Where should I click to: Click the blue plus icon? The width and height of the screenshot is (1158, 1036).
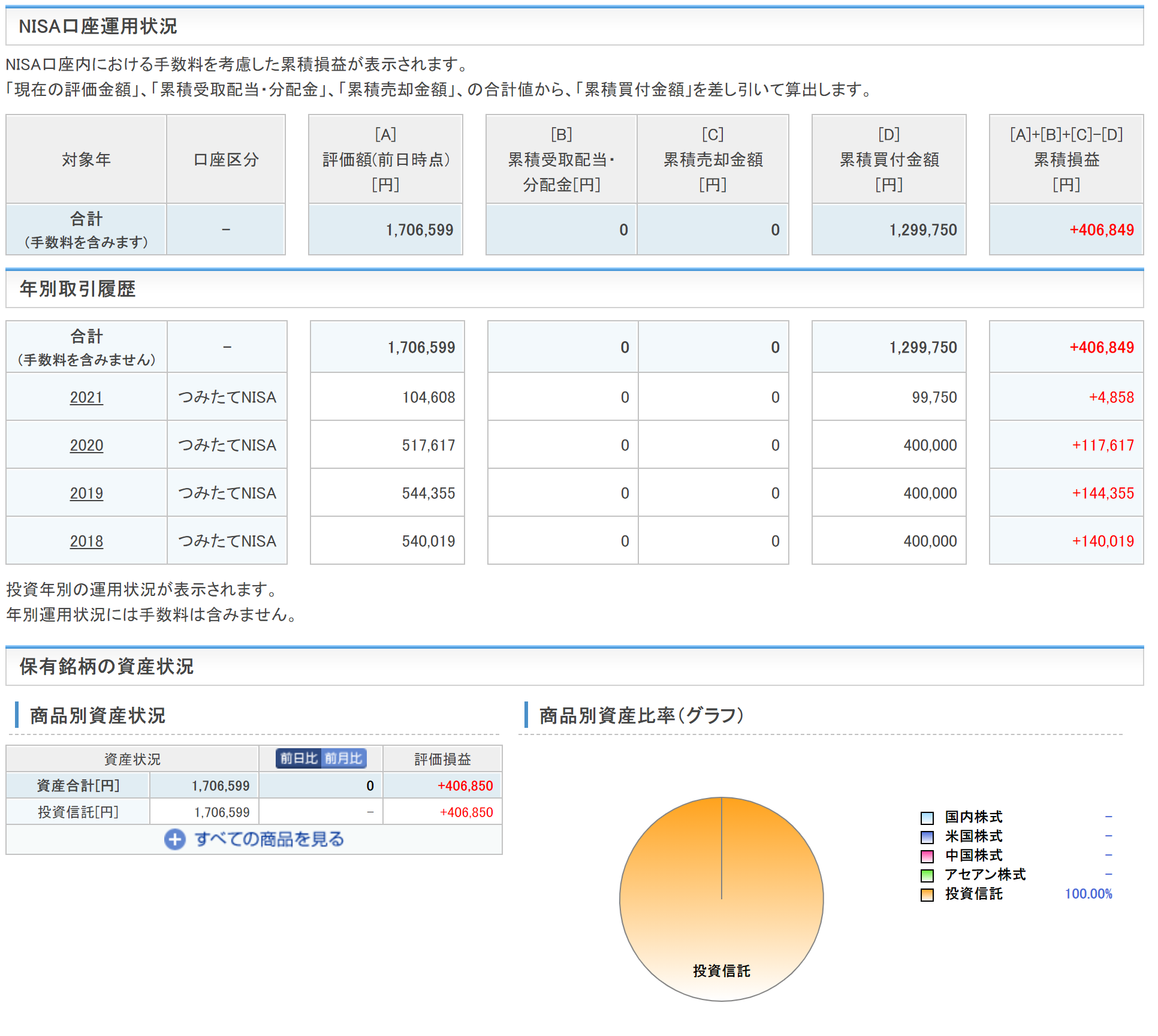(174, 839)
